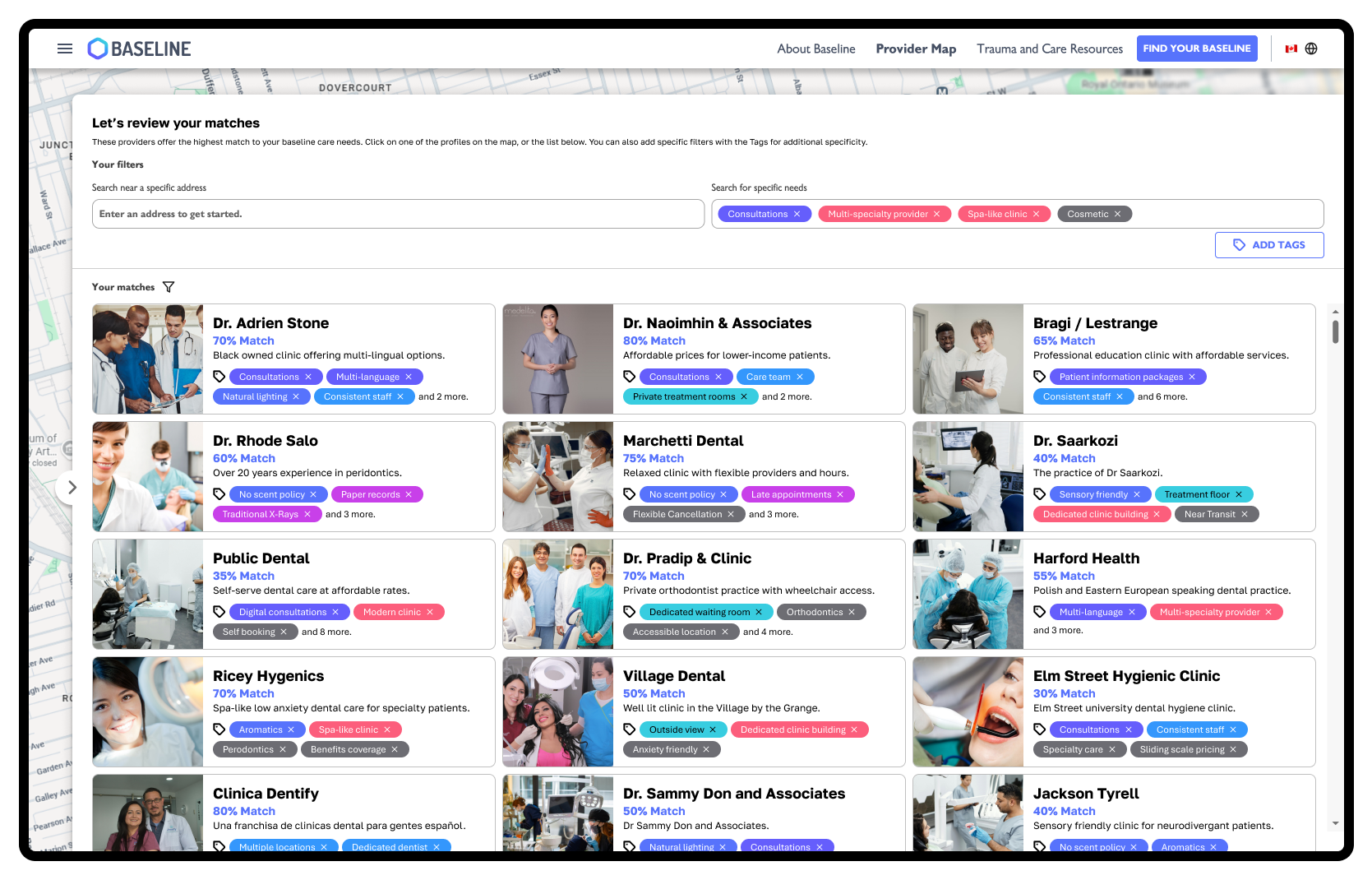The image size is (1372, 880).
Task: Remove the Multi-specialty provider filter tag
Action: (936, 214)
